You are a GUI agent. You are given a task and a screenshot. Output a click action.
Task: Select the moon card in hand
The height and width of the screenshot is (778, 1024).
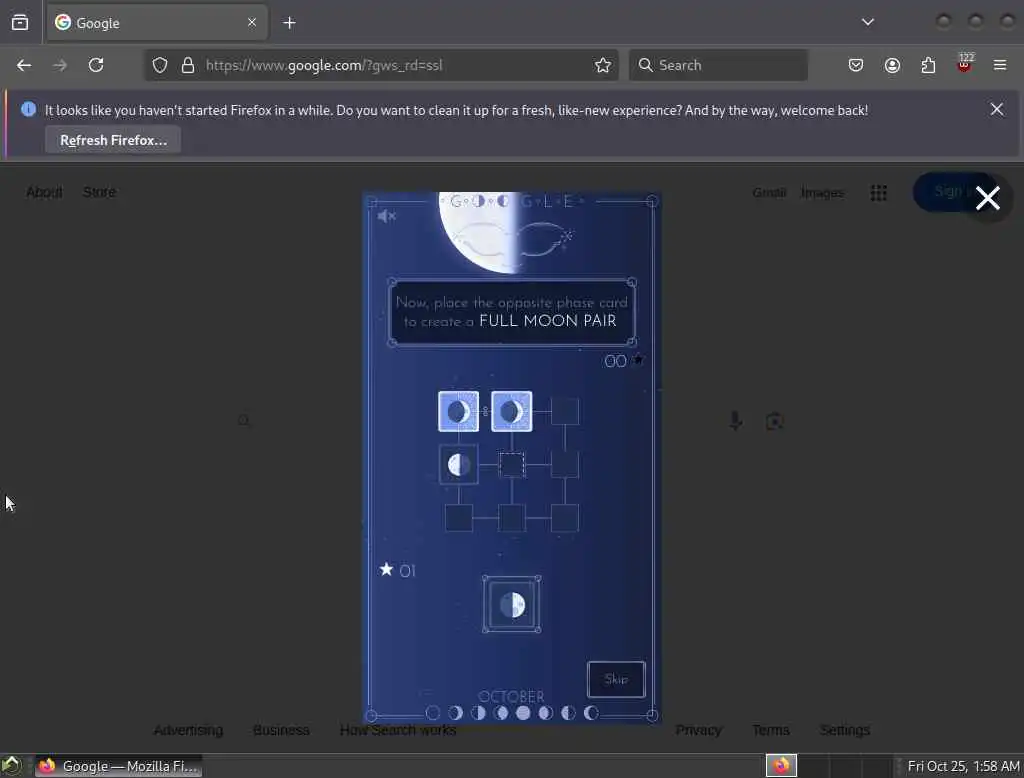click(x=511, y=604)
